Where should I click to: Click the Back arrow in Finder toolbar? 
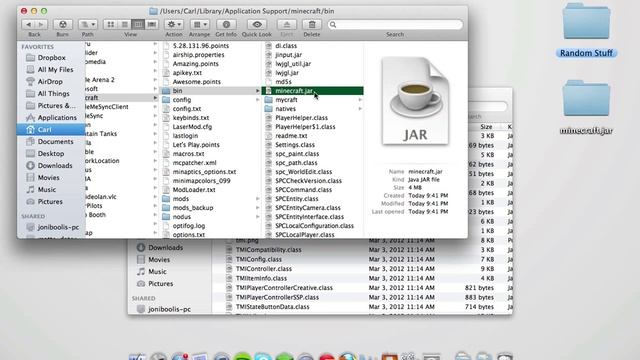coord(28,24)
